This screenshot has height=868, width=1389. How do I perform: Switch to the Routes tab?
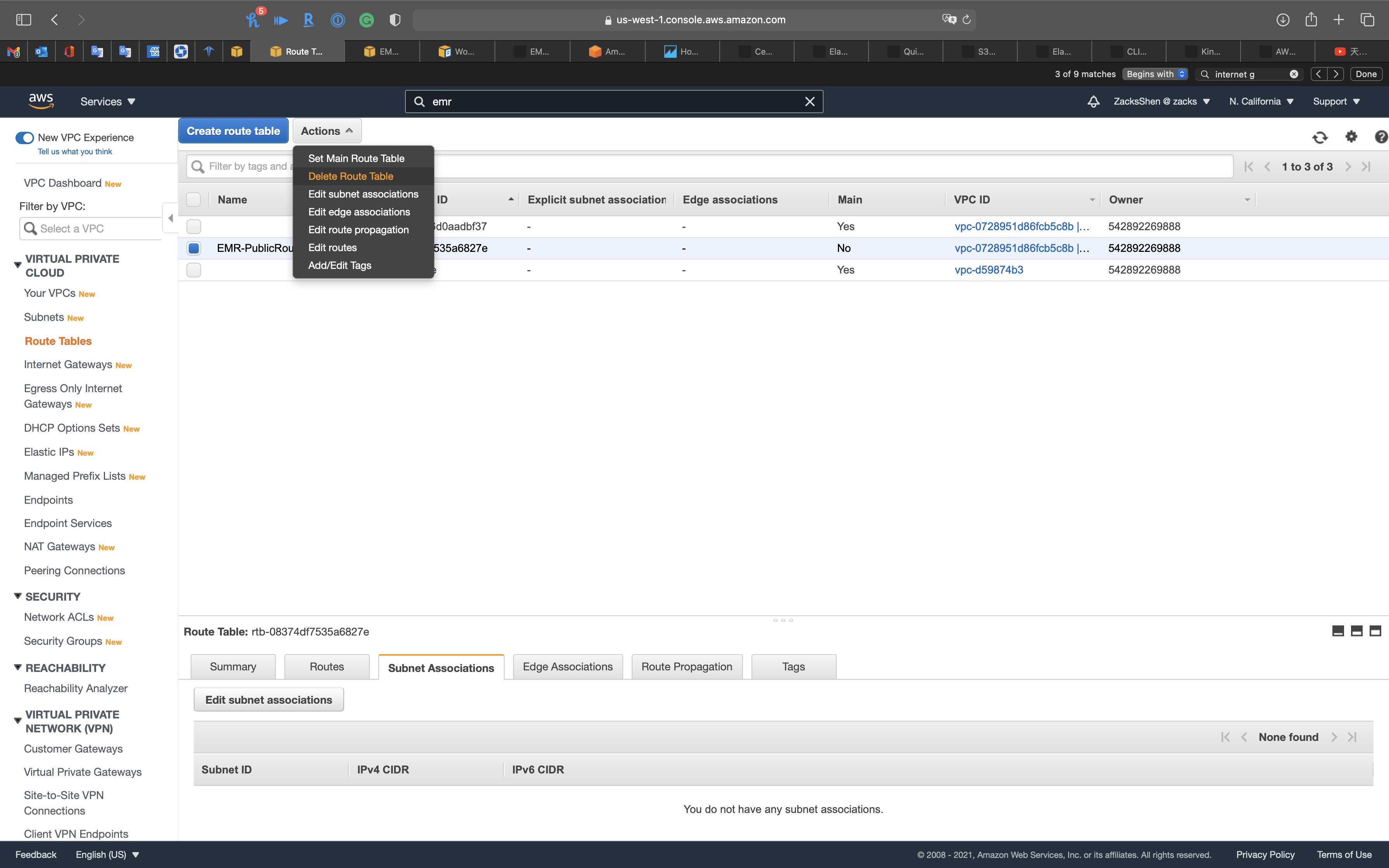click(327, 666)
